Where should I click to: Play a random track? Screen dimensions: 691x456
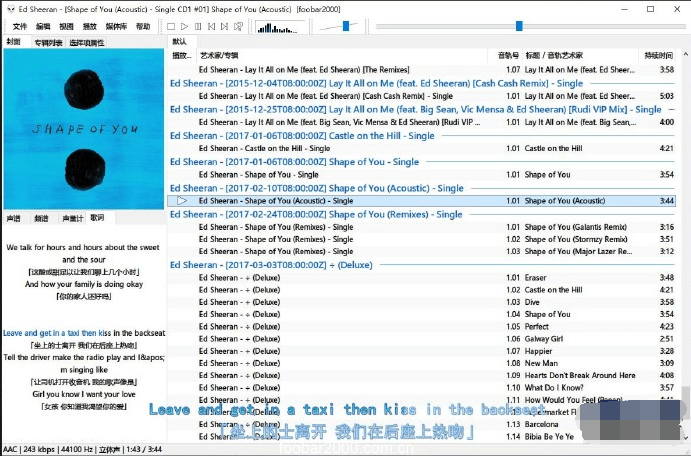pyautogui.click(x=238, y=26)
